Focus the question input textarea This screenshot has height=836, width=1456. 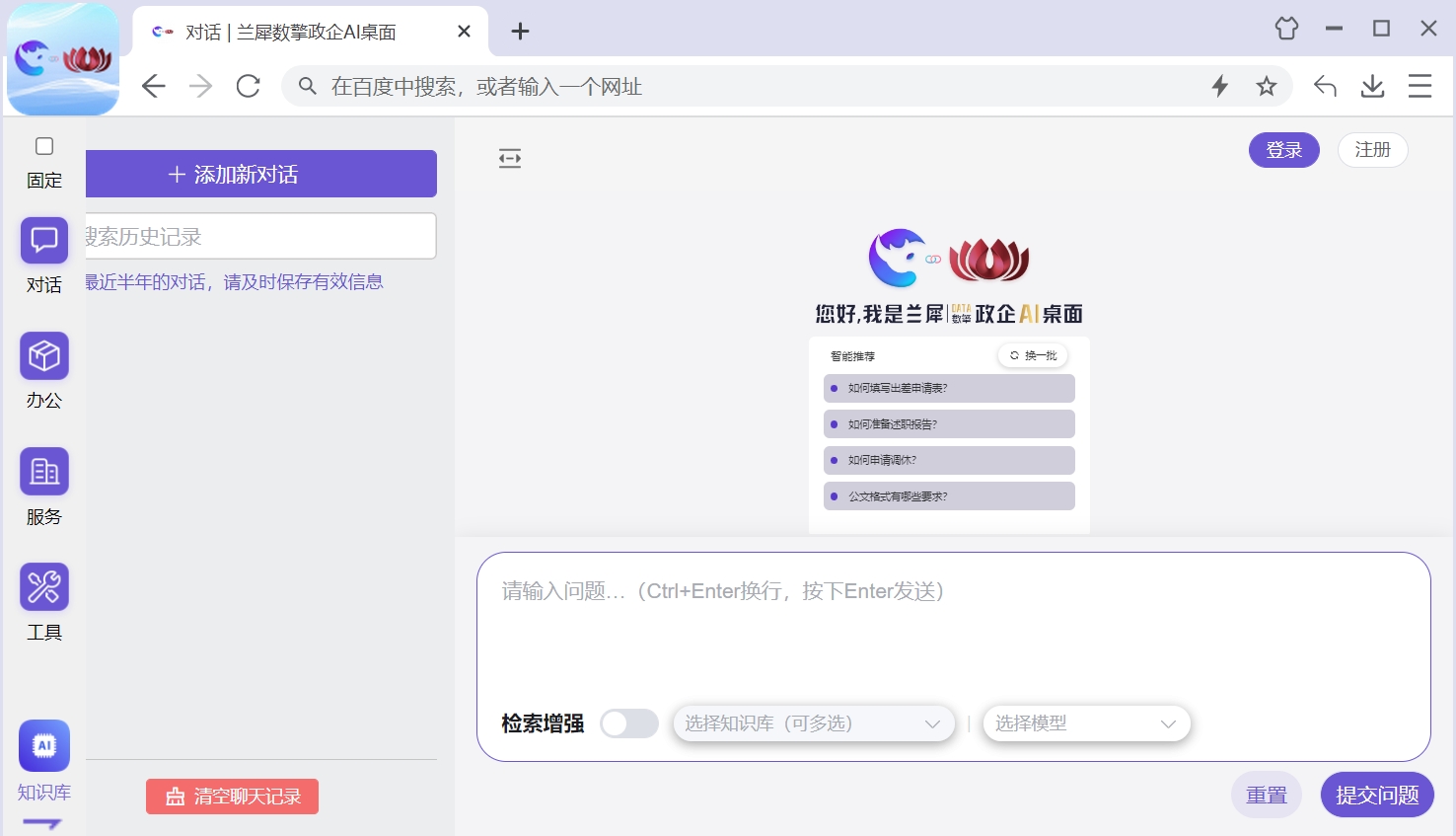pos(953,627)
